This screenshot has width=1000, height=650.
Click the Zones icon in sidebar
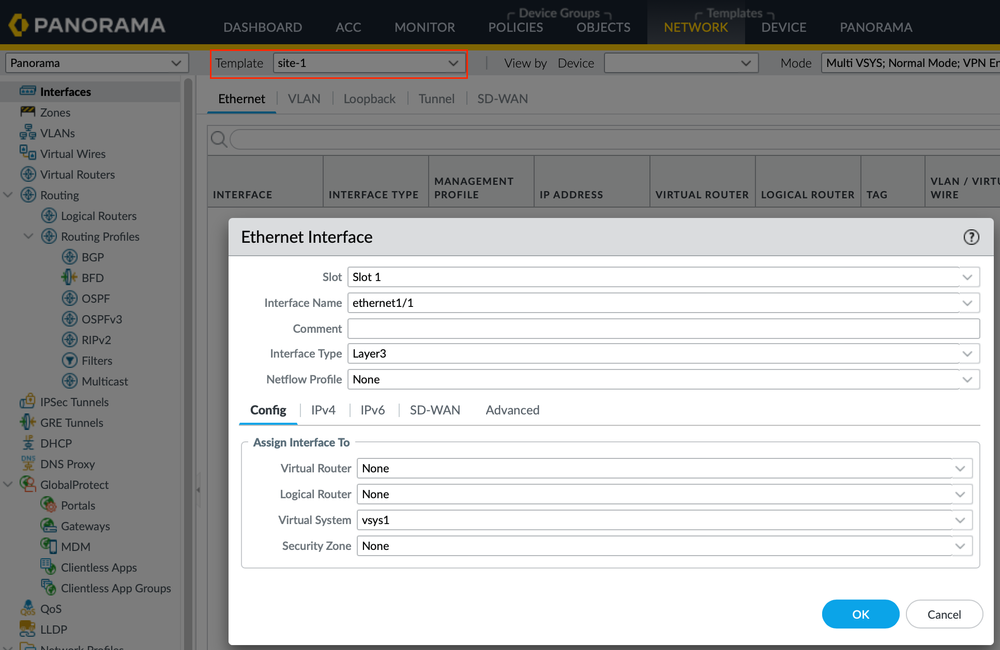click(28, 112)
